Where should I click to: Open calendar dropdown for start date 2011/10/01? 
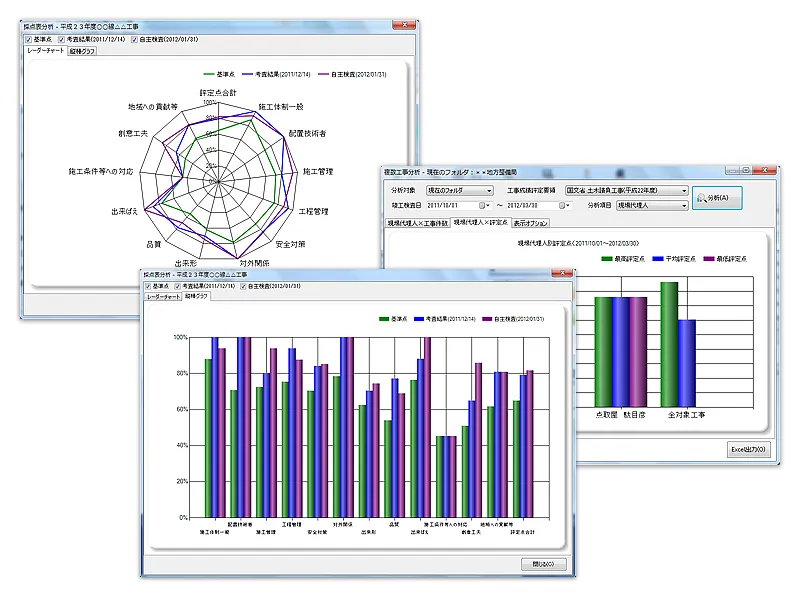(484, 205)
